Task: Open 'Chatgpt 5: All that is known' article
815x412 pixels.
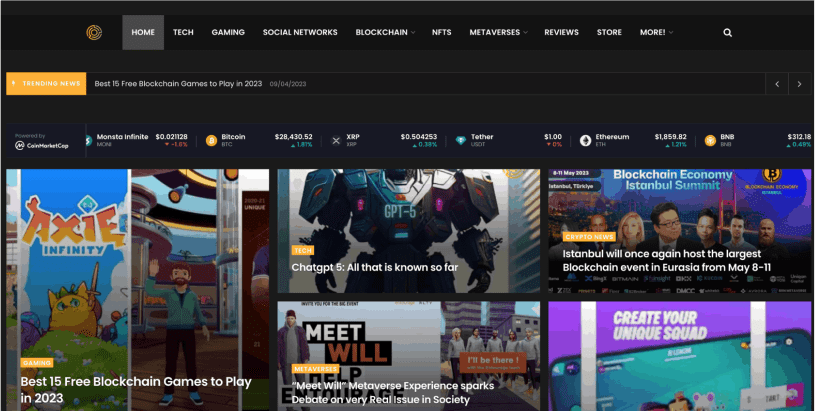Action: [375, 268]
